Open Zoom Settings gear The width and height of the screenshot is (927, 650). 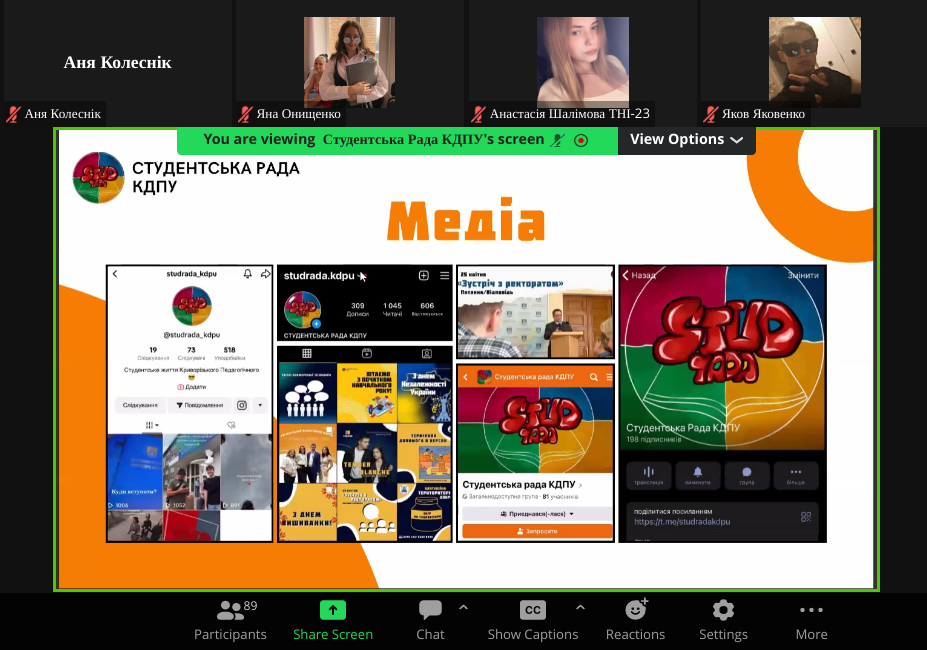click(723, 620)
